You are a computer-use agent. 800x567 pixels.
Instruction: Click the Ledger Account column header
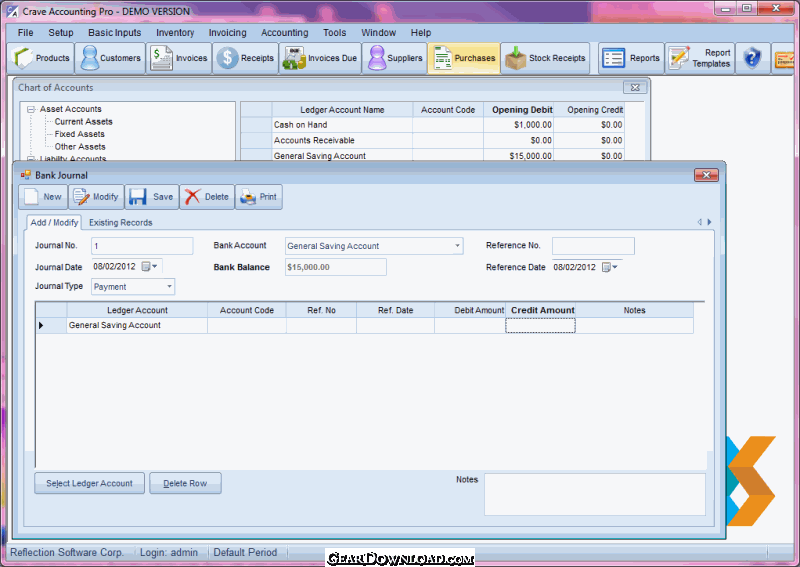[137, 310]
